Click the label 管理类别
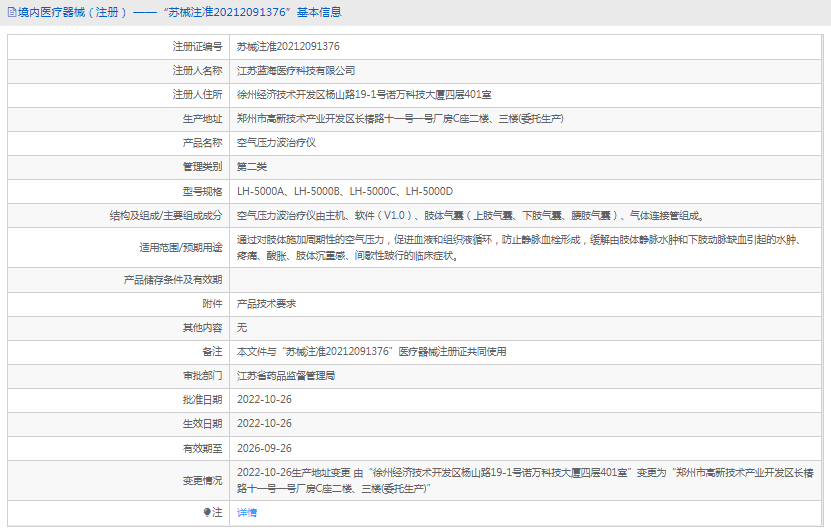 [202, 167]
